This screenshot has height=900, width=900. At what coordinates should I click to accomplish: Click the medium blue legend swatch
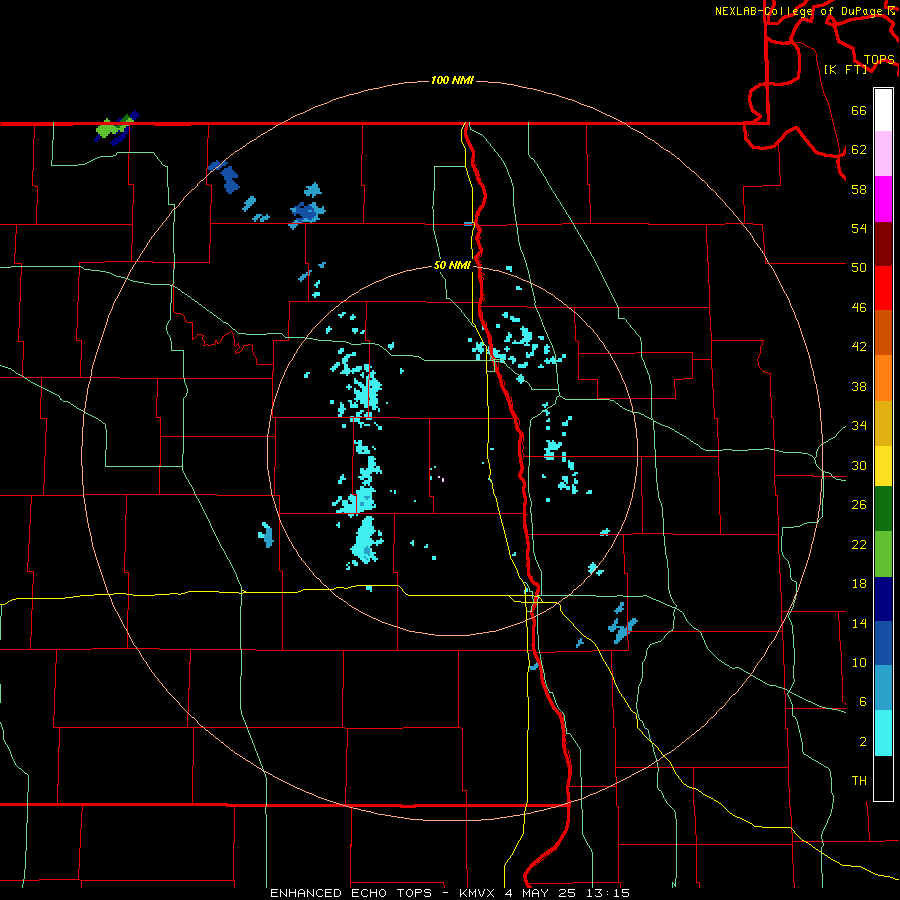coord(883,643)
